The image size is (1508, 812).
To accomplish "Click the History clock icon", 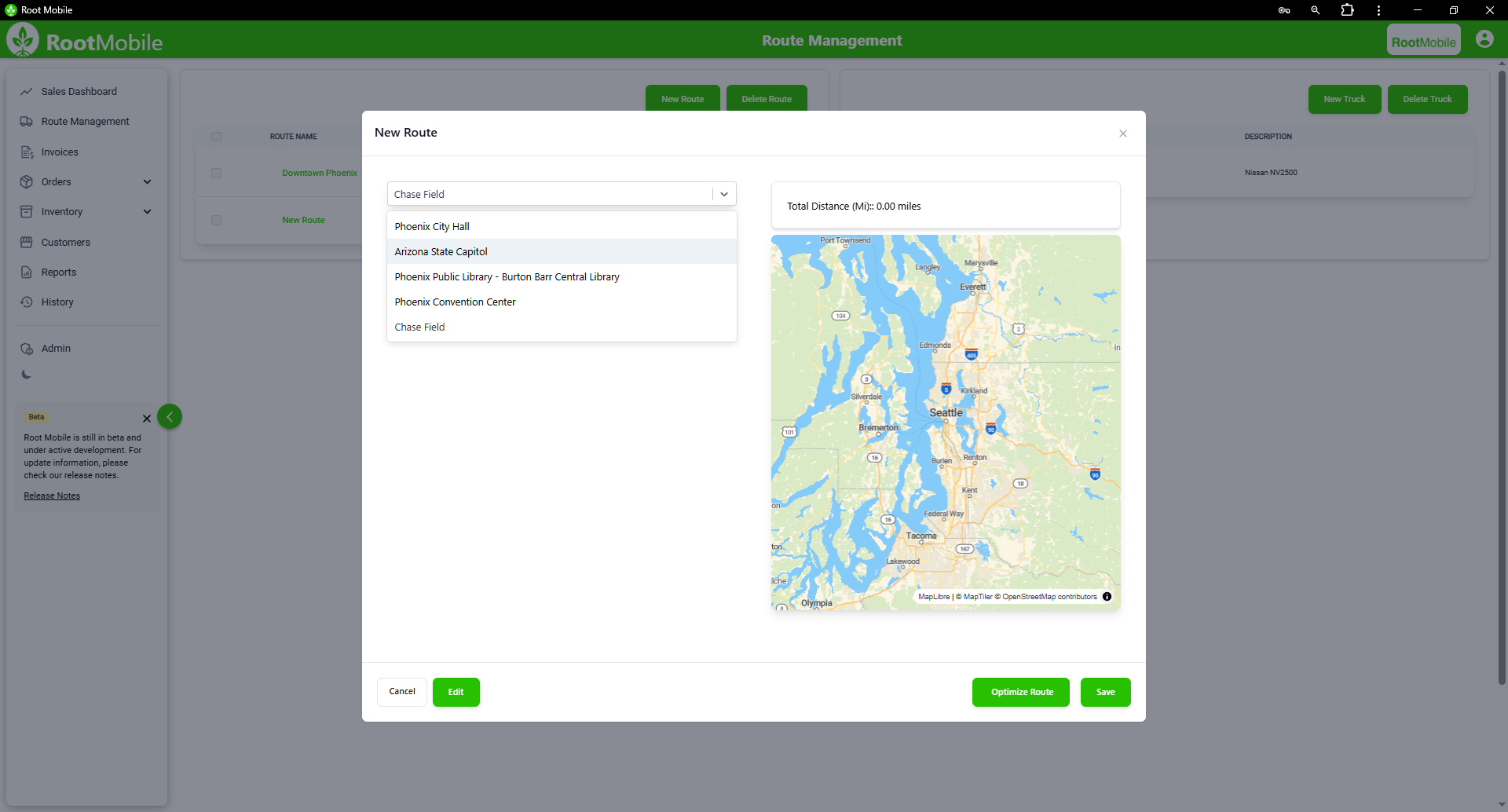I will point(27,302).
